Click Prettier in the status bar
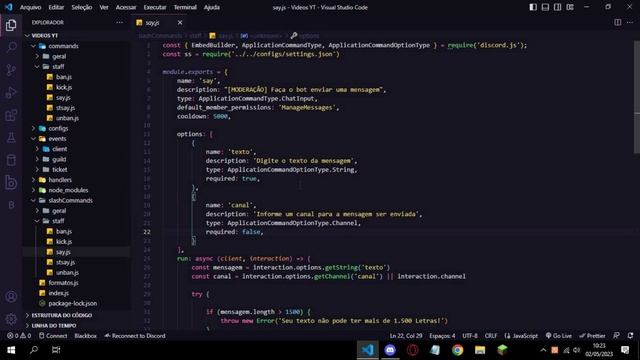Screen dimensions: 640x360 (x=592, y=336)
